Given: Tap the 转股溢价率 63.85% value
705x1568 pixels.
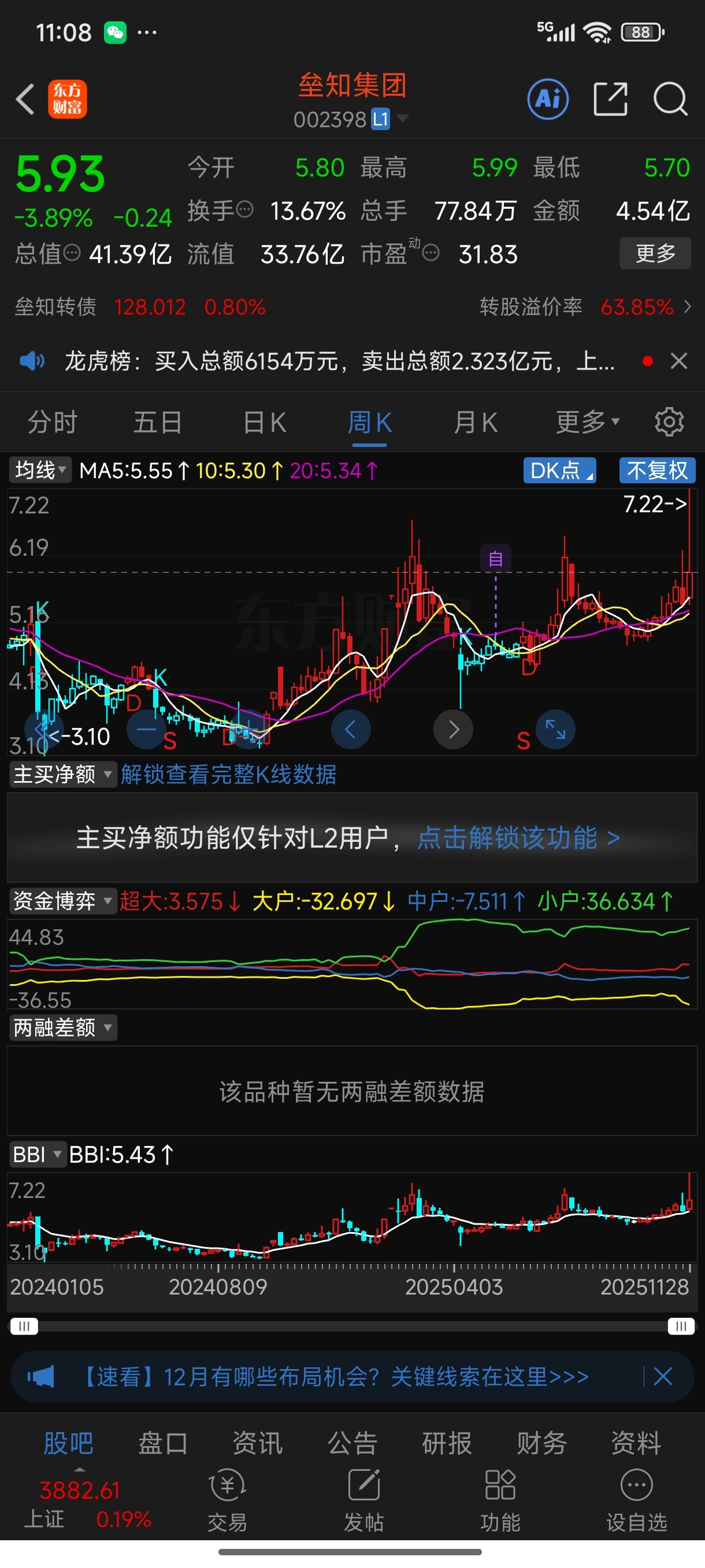Looking at the screenshot, I should click(636, 306).
